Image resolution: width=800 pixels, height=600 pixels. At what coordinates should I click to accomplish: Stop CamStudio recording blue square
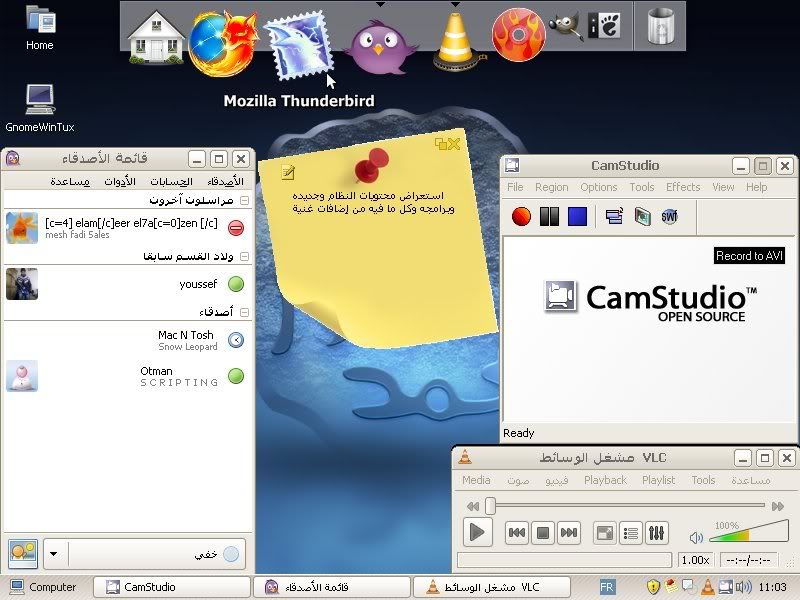click(577, 216)
